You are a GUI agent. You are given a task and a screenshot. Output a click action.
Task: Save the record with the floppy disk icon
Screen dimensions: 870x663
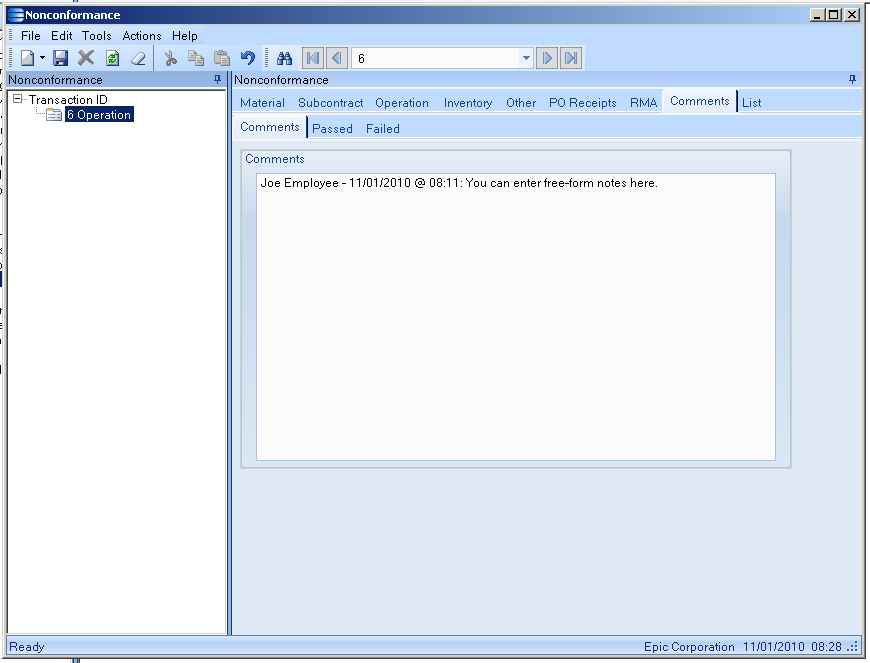[60, 58]
